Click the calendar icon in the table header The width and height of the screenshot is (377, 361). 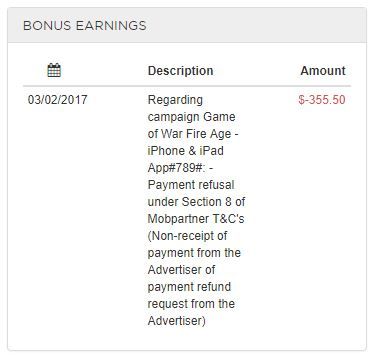coord(54,70)
